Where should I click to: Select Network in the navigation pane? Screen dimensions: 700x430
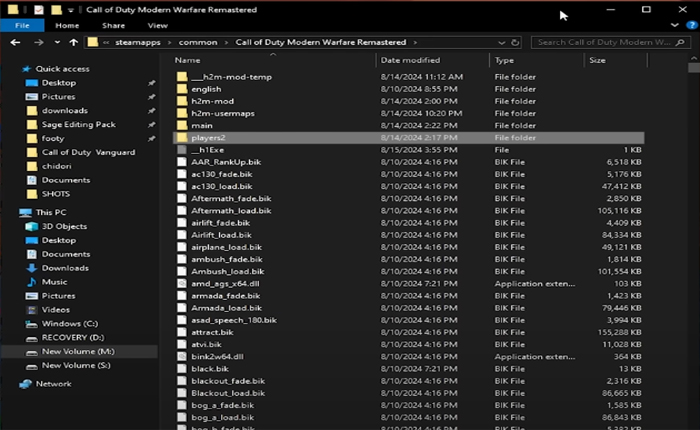pyautogui.click(x=53, y=384)
